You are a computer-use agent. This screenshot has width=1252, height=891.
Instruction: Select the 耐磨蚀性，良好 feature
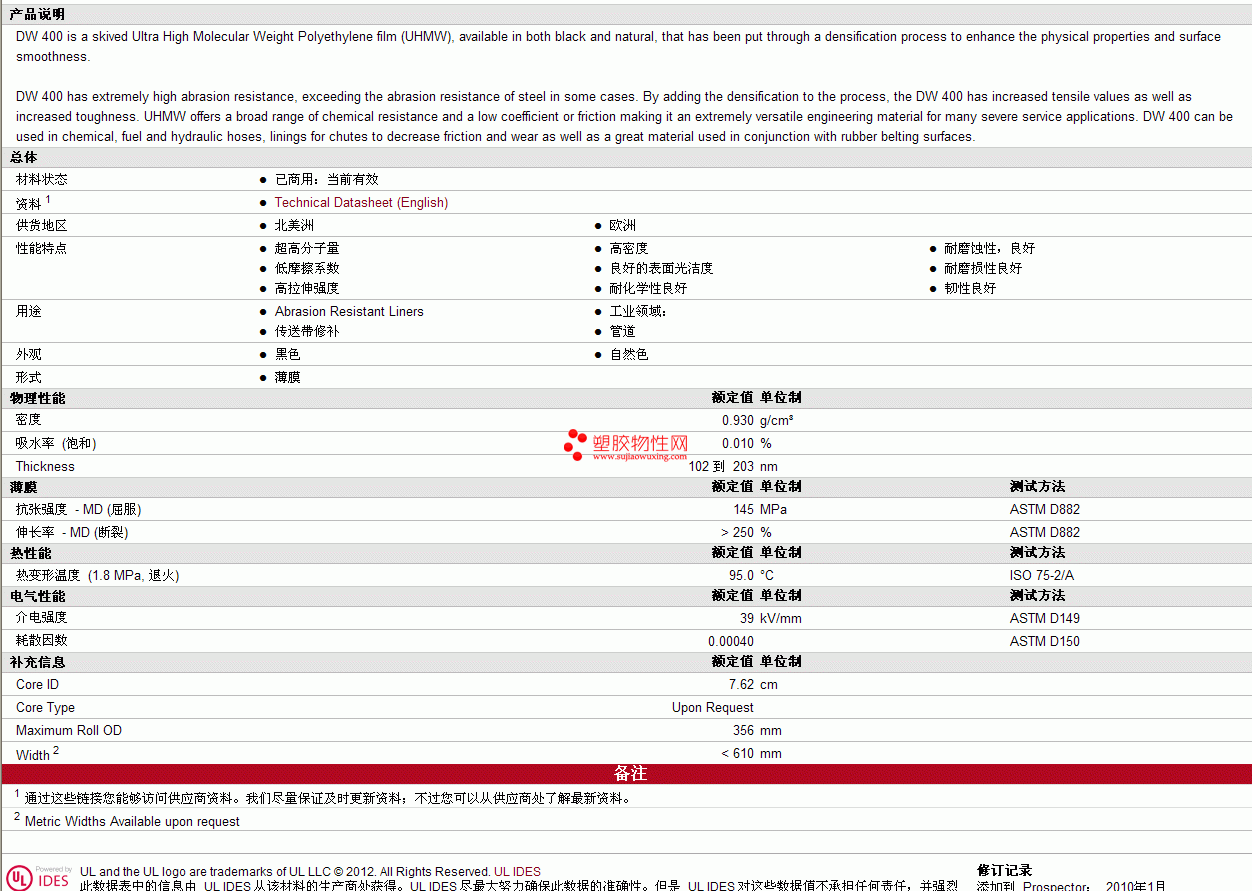(x=990, y=248)
